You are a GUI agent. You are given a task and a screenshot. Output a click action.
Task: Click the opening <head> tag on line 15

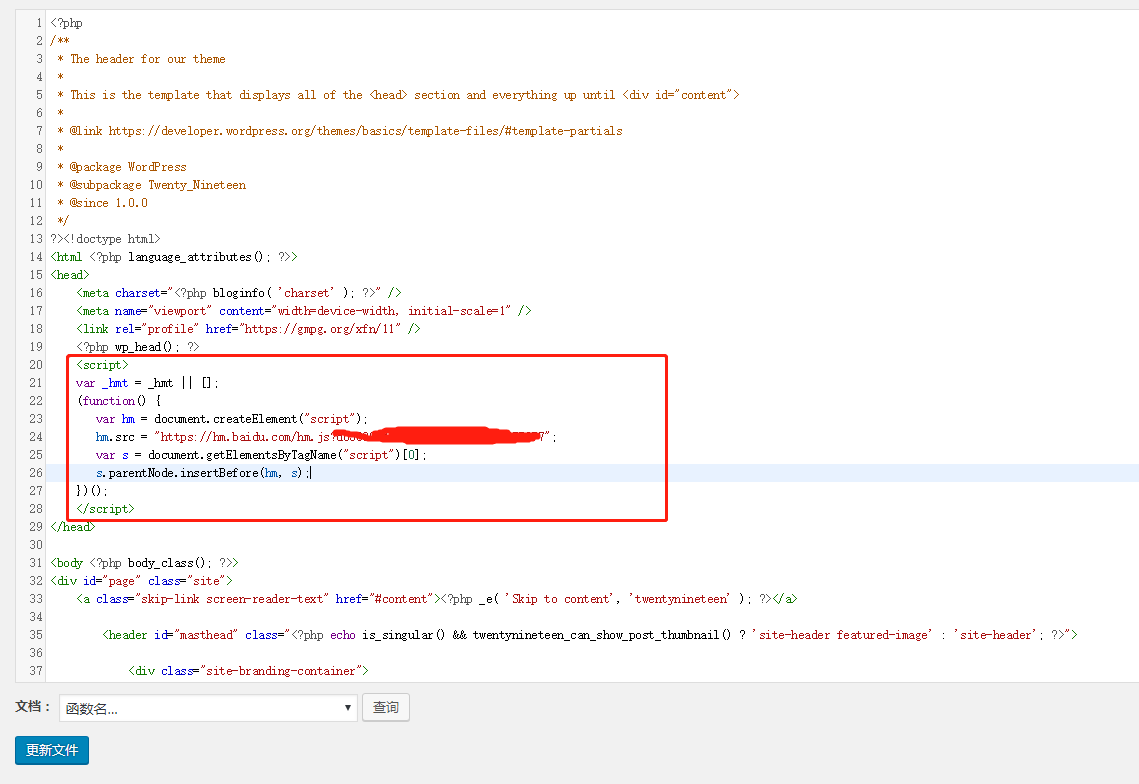point(70,275)
